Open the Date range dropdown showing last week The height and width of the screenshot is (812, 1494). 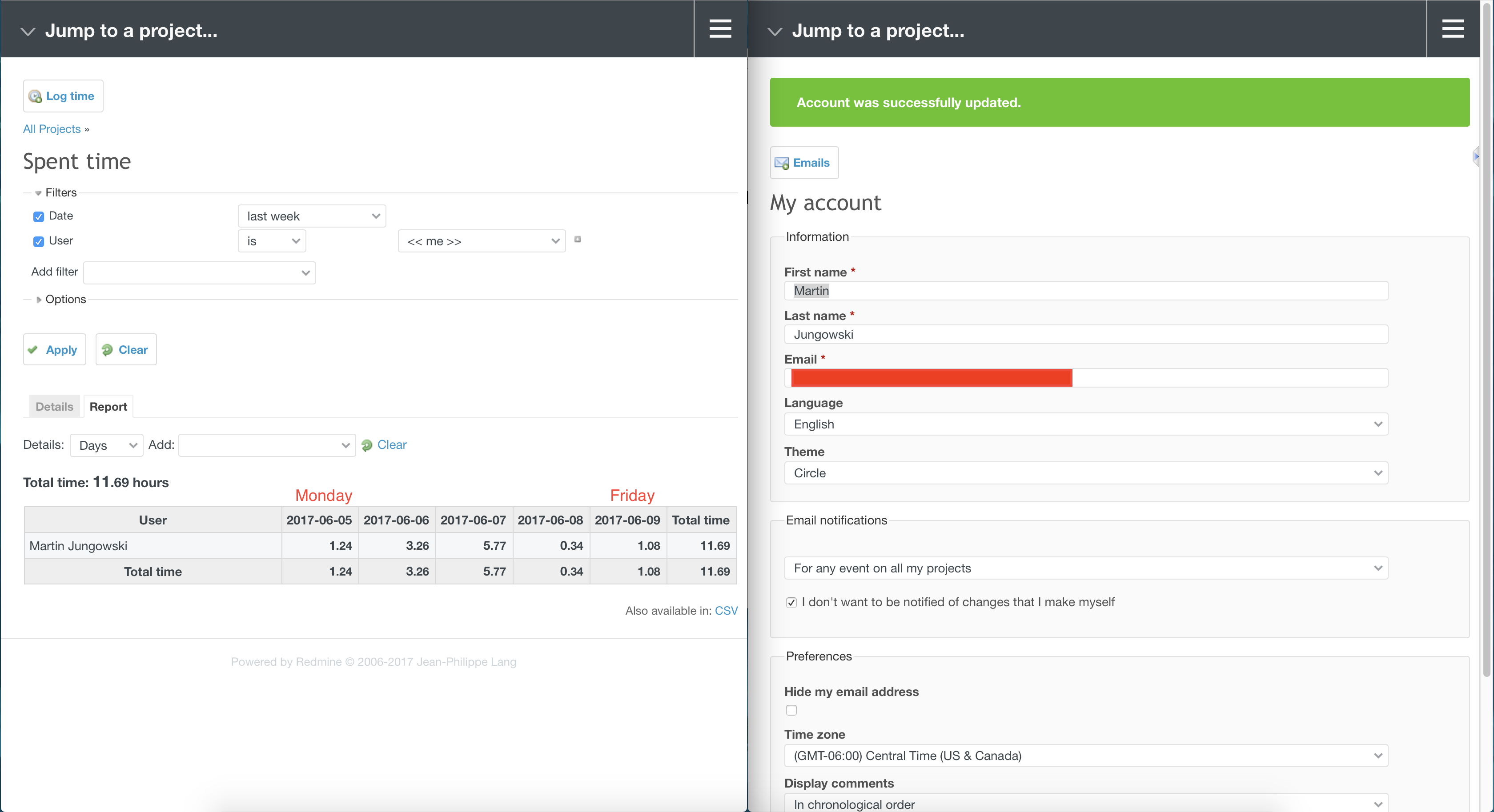point(312,216)
